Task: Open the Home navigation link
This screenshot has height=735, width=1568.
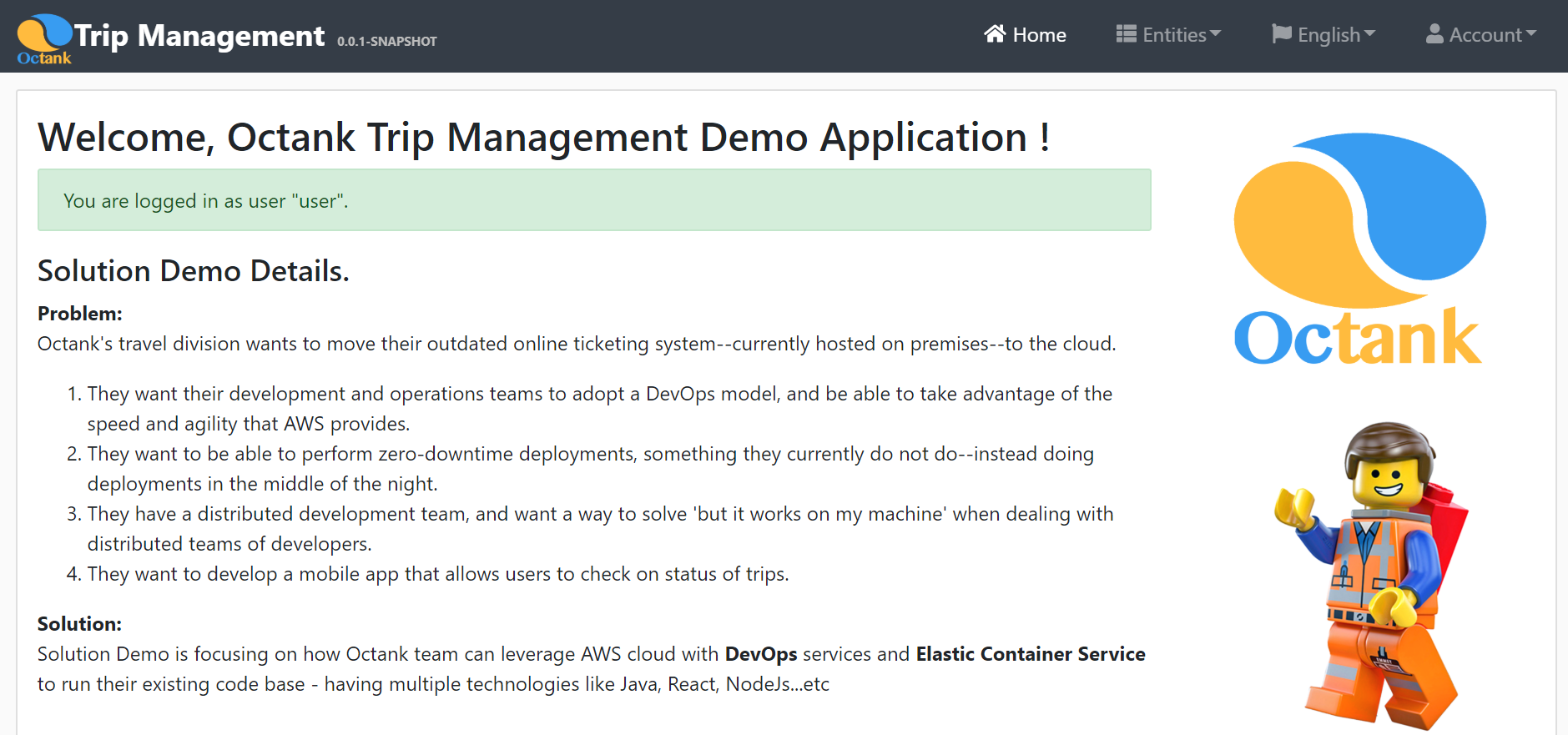Action: click(x=1025, y=35)
